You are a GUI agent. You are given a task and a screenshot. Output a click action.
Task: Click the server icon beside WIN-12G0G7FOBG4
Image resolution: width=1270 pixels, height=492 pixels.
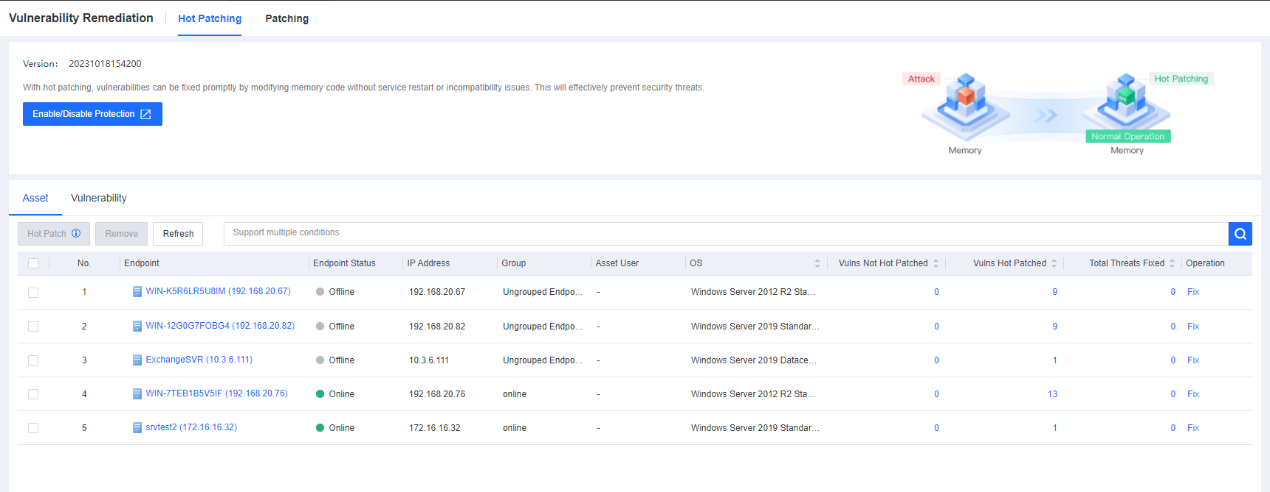(138, 326)
